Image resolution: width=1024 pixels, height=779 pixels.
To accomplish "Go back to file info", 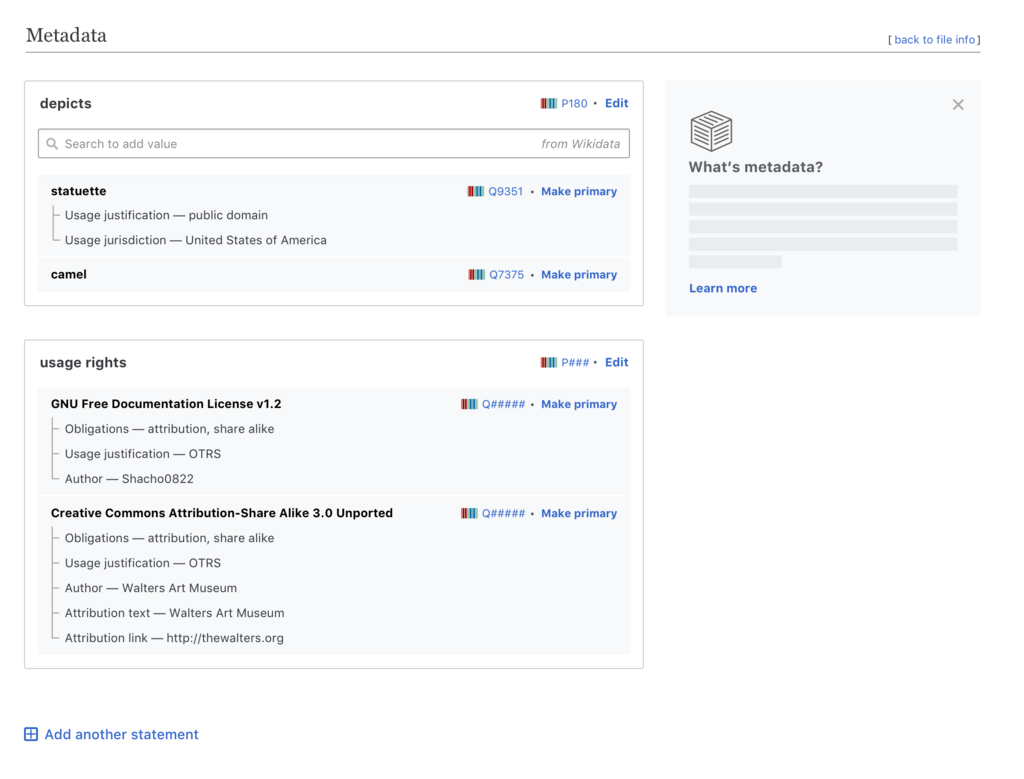I will tap(935, 40).
